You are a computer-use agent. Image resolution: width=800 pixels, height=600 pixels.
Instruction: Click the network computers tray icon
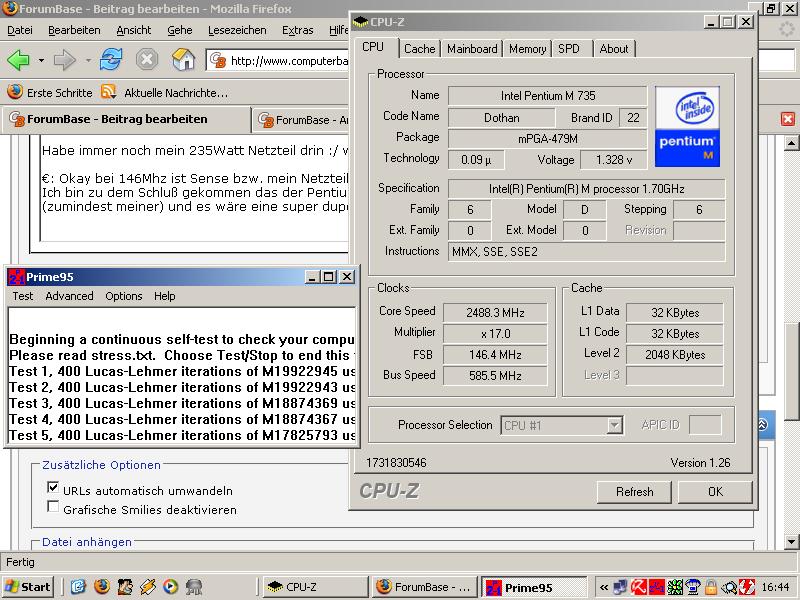point(620,587)
